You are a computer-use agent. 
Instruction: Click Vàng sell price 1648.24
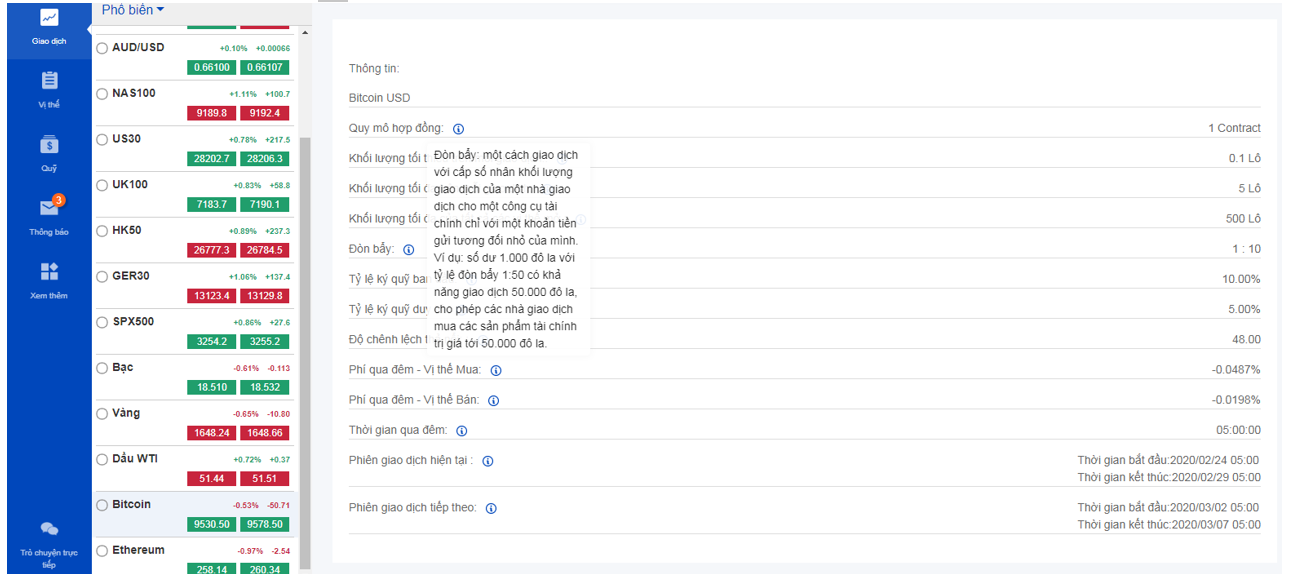point(211,433)
